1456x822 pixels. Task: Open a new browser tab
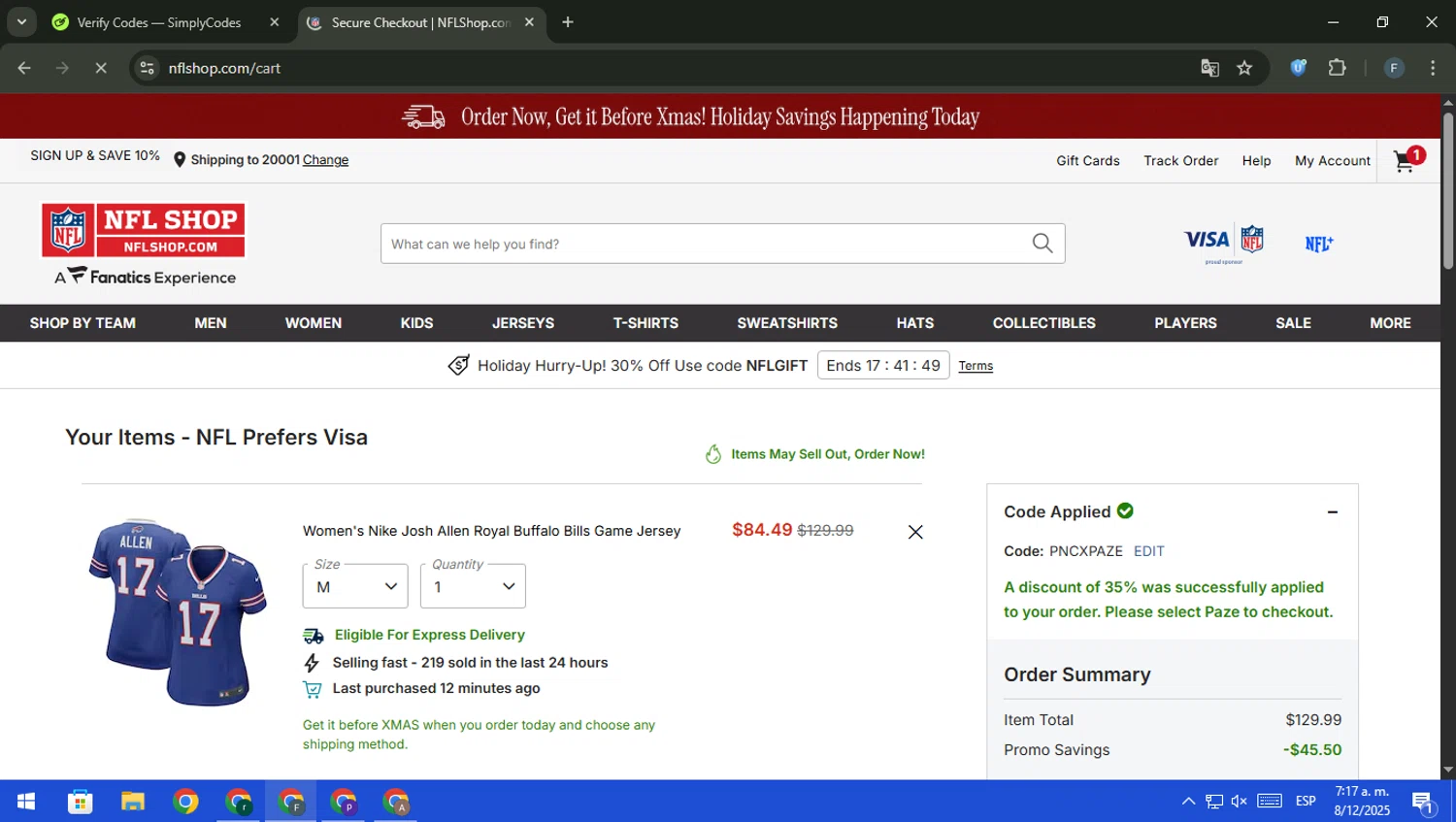click(568, 22)
